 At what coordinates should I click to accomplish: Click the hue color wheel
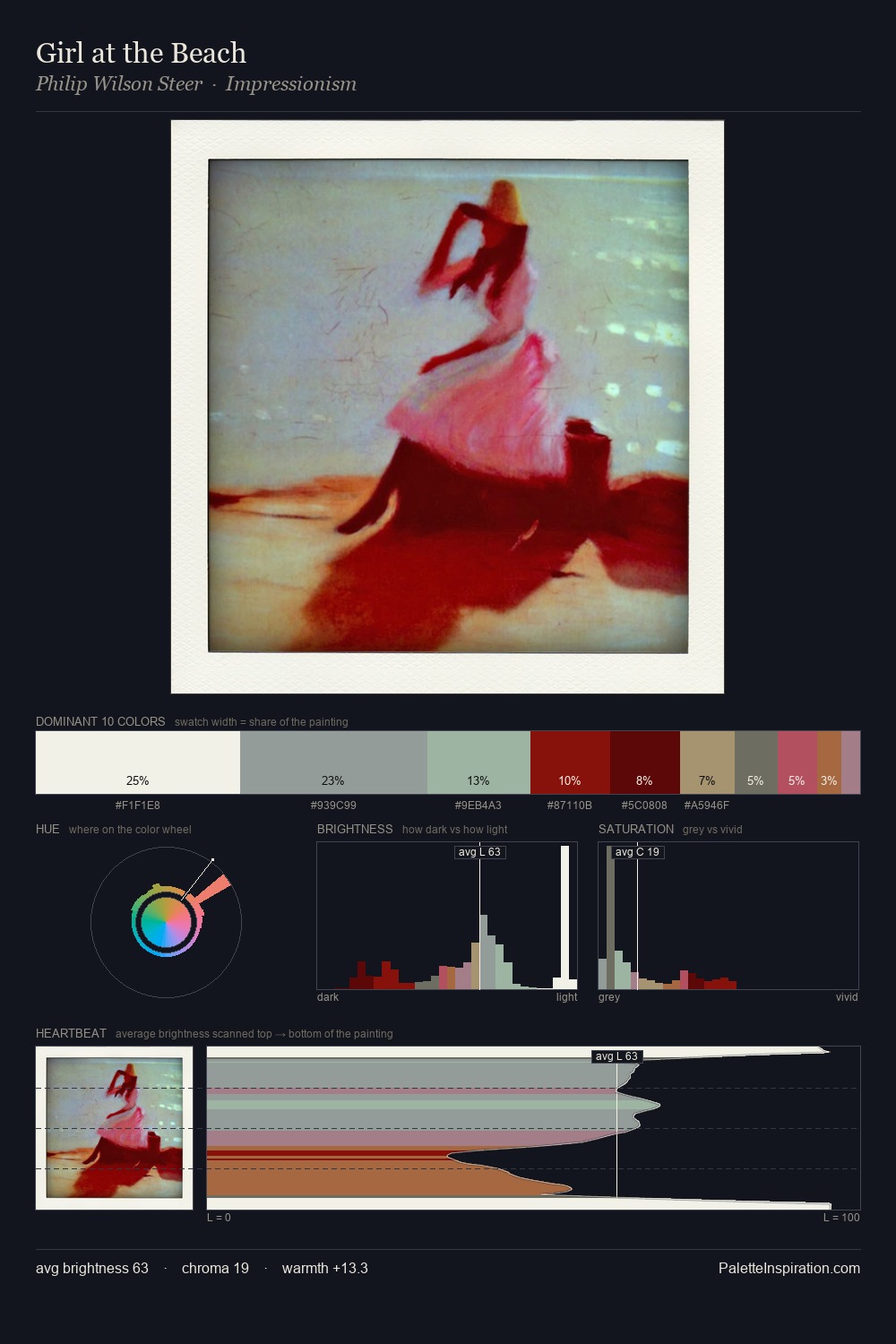tap(166, 922)
